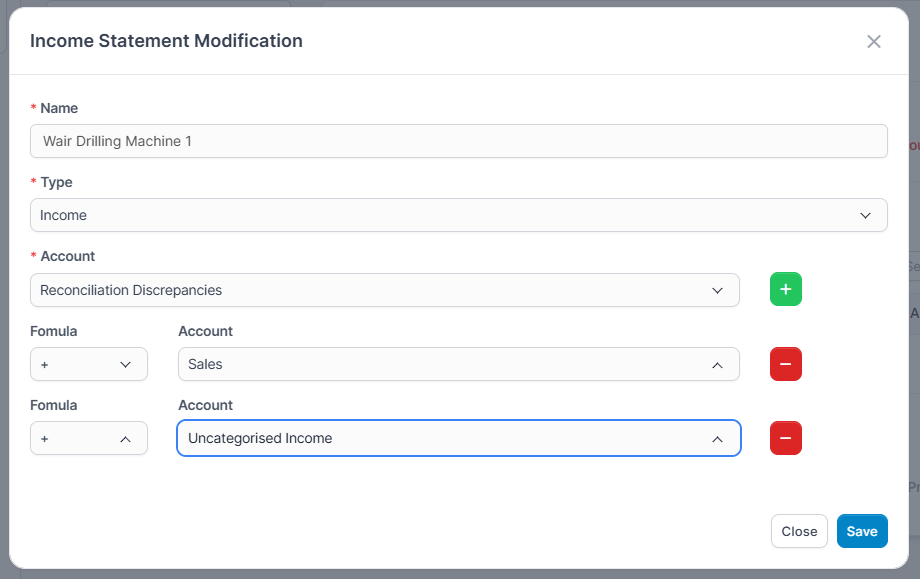Click the up chevron in Uncategorised Income field

click(717, 439)
